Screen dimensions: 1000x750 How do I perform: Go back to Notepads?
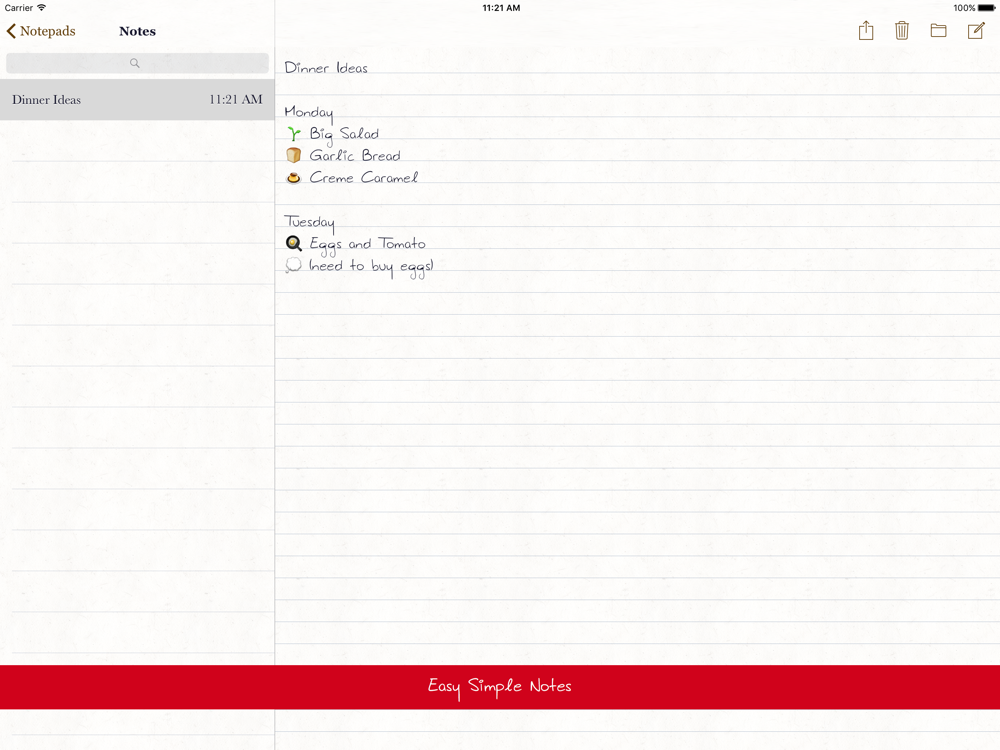41,31
